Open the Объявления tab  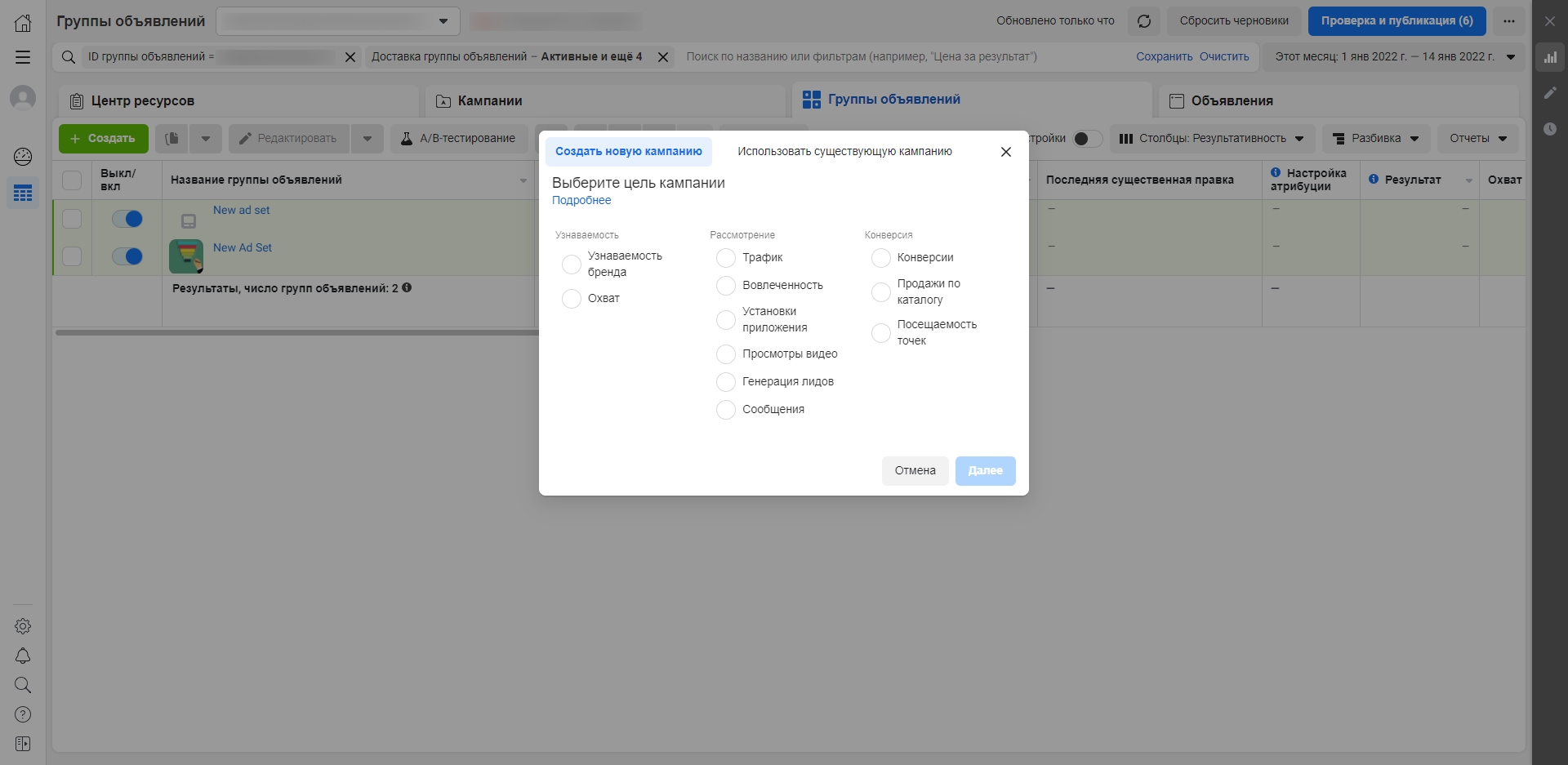(1339, 101)
